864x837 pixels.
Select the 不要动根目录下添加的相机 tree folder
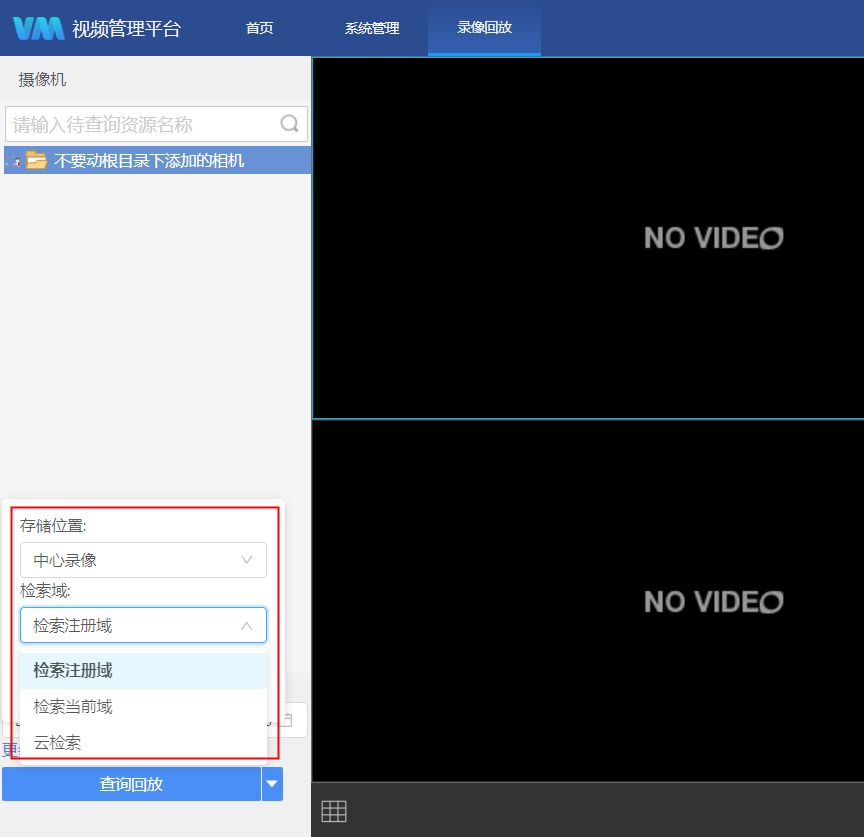(x=157, y=160)
